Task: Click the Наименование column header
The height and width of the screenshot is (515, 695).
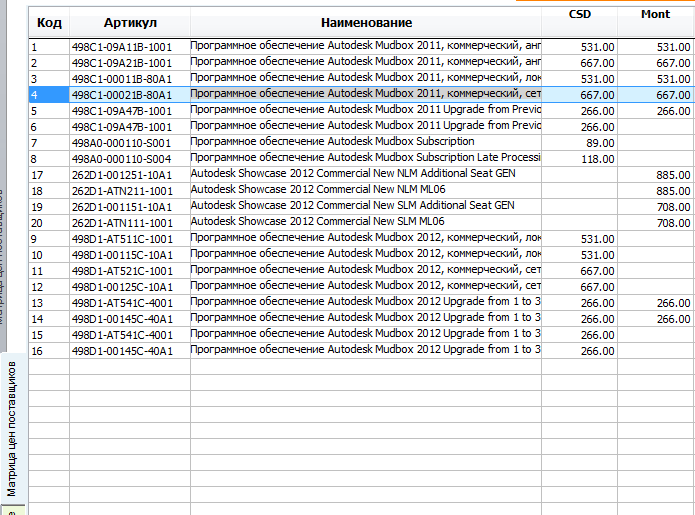Action: click(366, 22)
